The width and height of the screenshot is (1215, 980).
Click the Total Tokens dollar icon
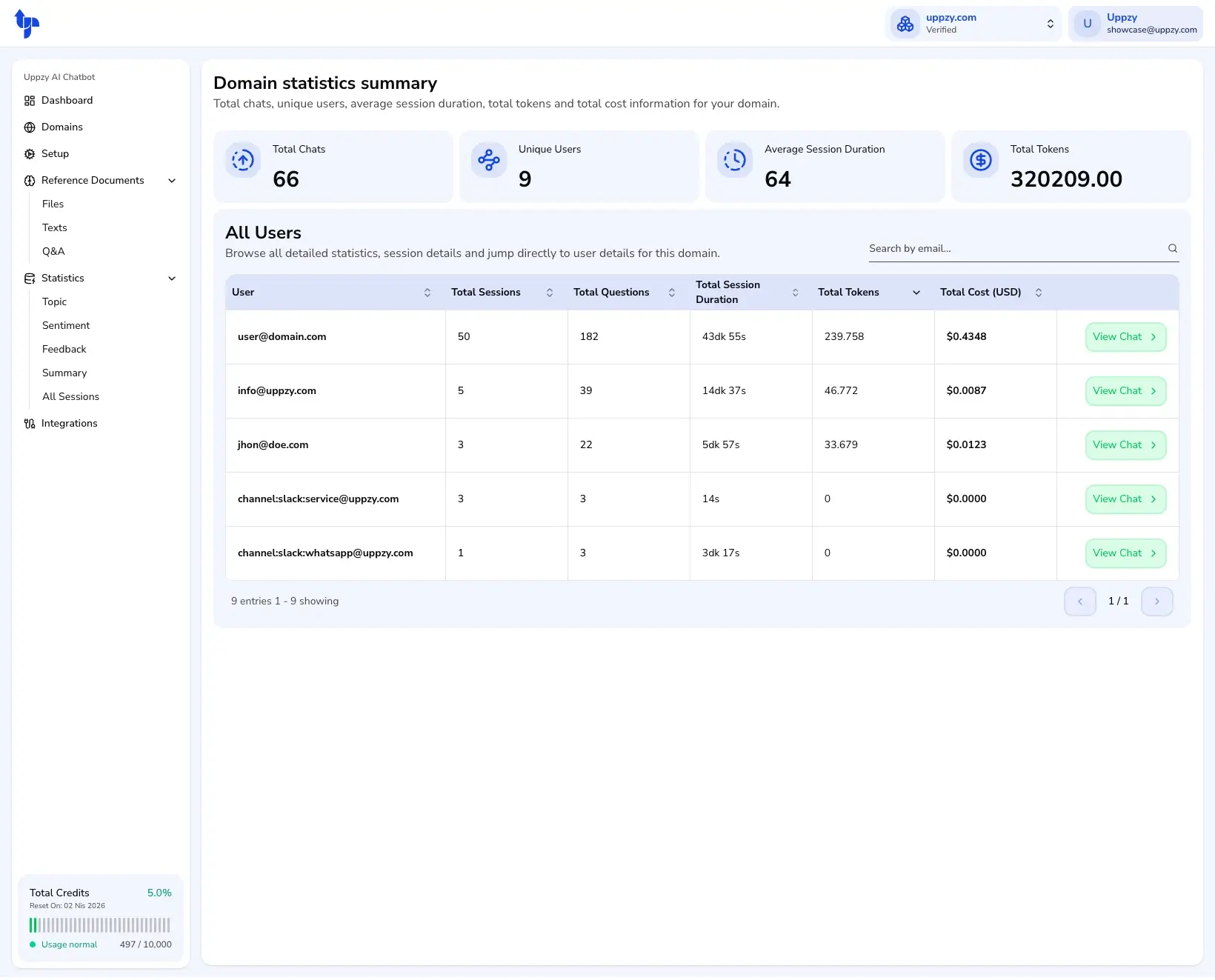tap(981, 160)
